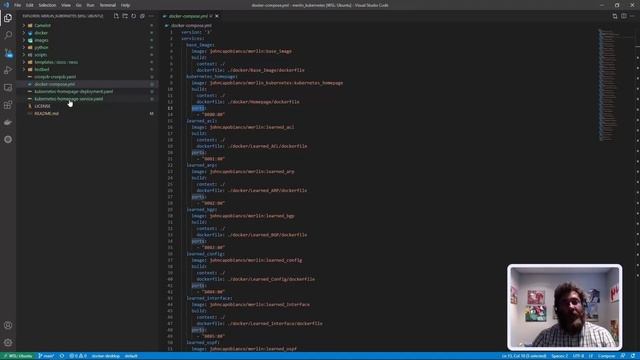The image size is (640, 360).
Task: Select docker-compose.yml in the Explorer tree
Action: pos(55,84)
